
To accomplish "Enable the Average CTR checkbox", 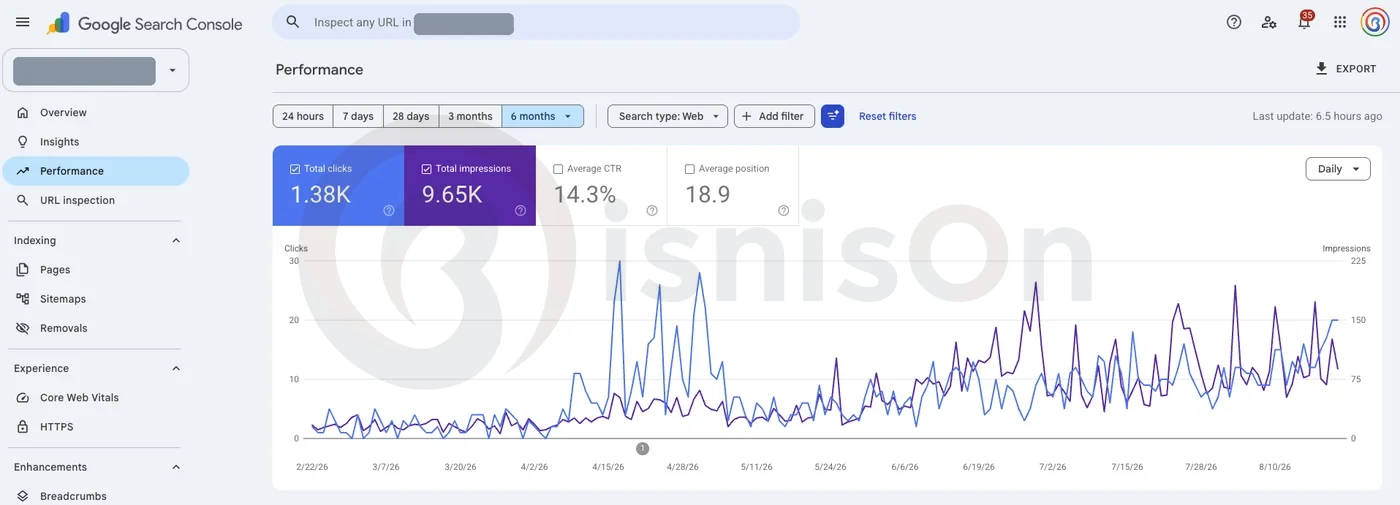I will tap(558, 169).
